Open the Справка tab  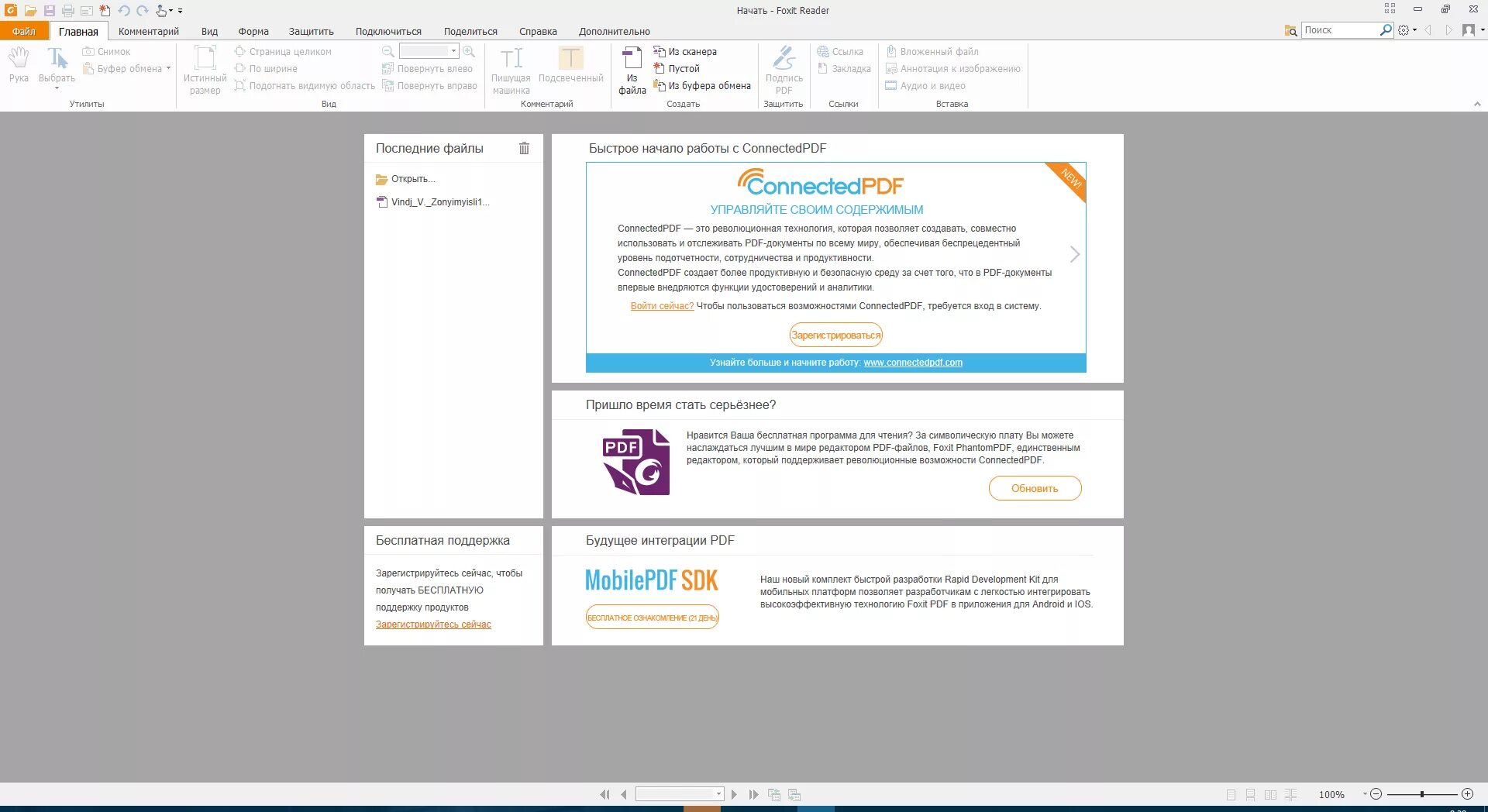coord(538,32)
